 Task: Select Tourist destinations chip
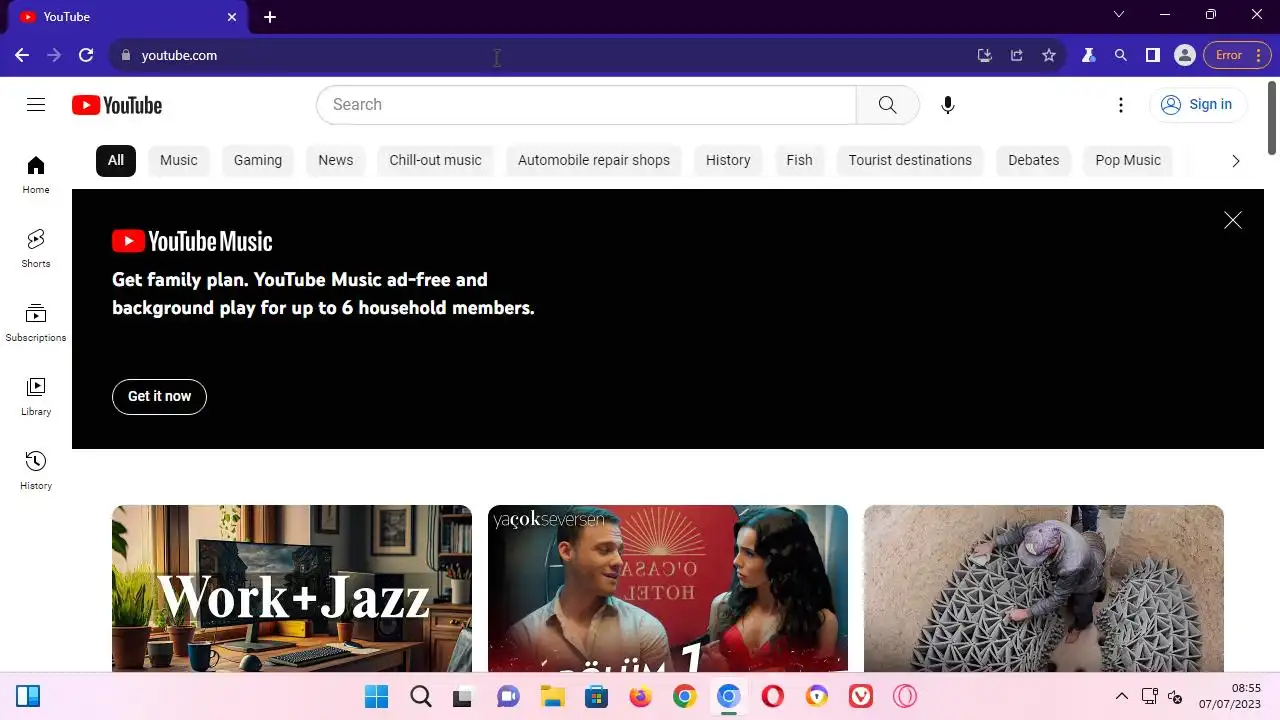point(910,160)
